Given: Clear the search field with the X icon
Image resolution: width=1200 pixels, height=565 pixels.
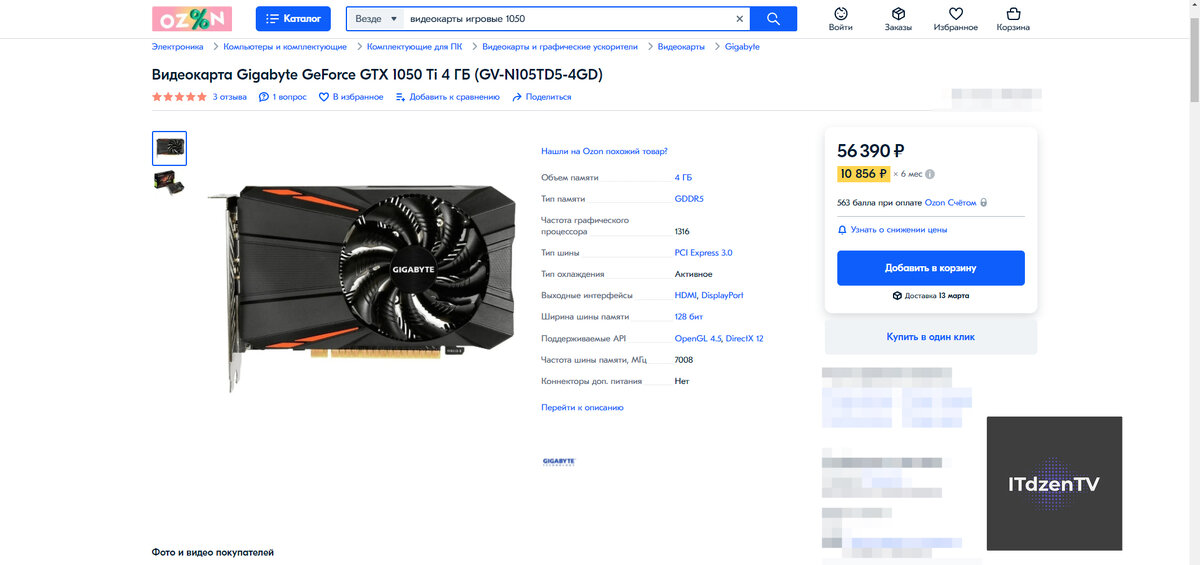Looking at the screenshot, I should click(x=740, y=19).
